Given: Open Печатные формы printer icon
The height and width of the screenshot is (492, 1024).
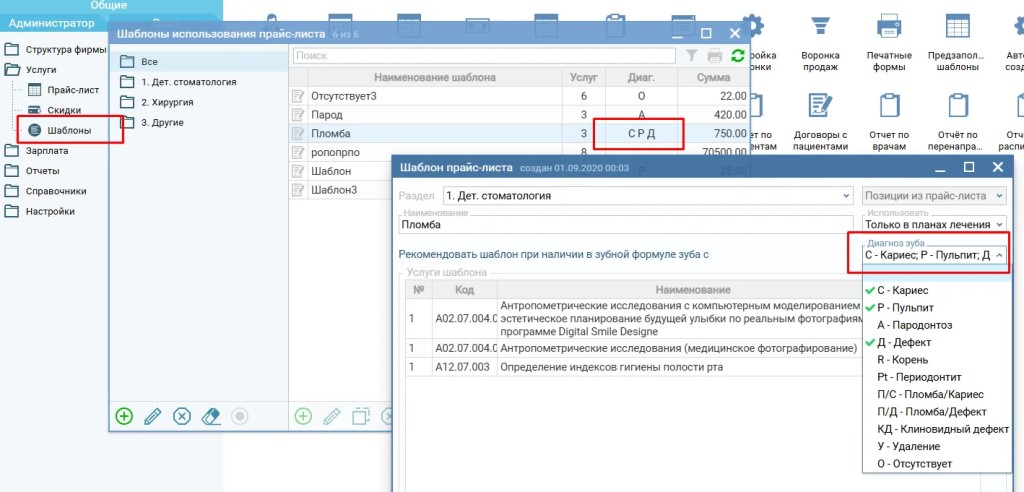Looking at the screenshot, I should 889,28.
